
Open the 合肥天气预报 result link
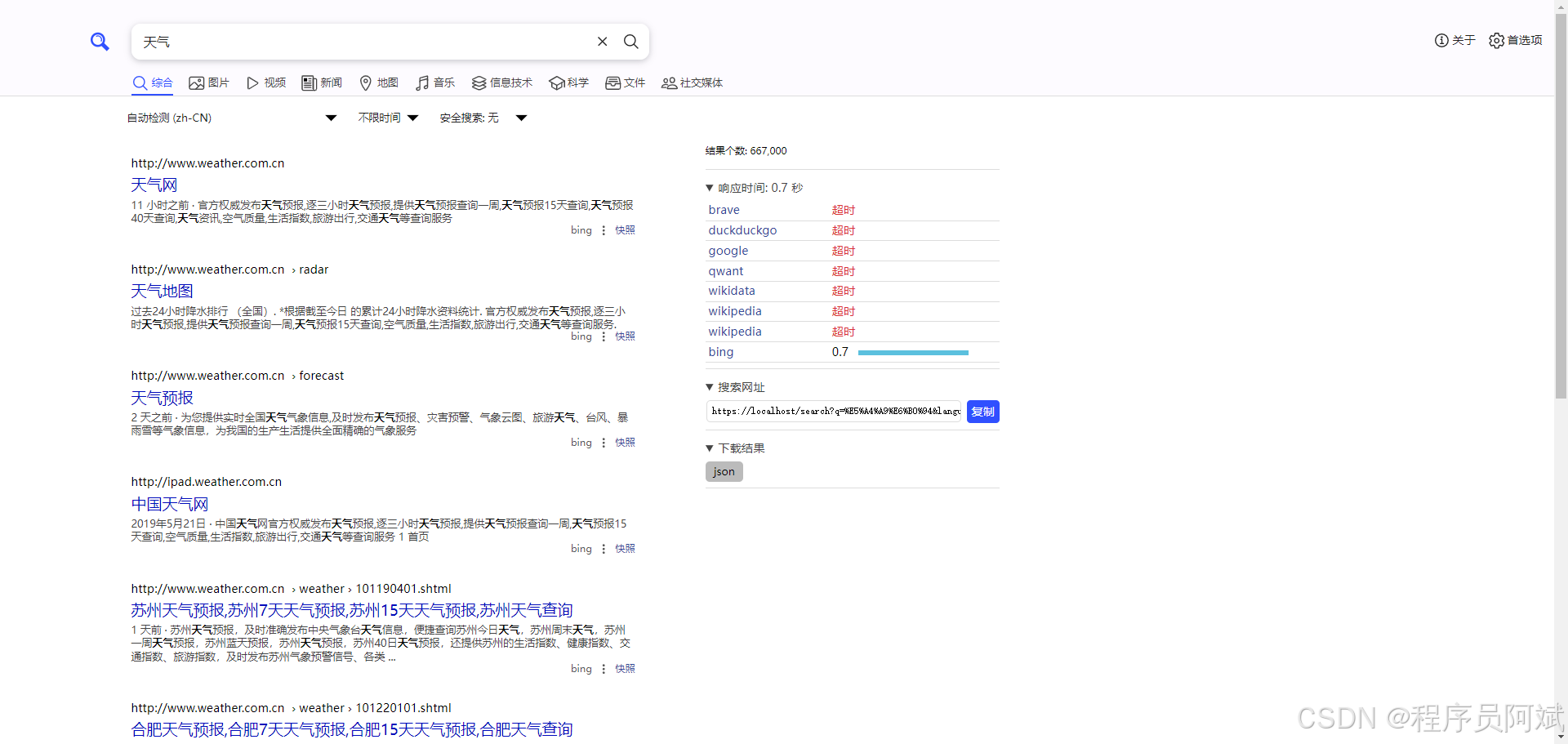(352, 729)
